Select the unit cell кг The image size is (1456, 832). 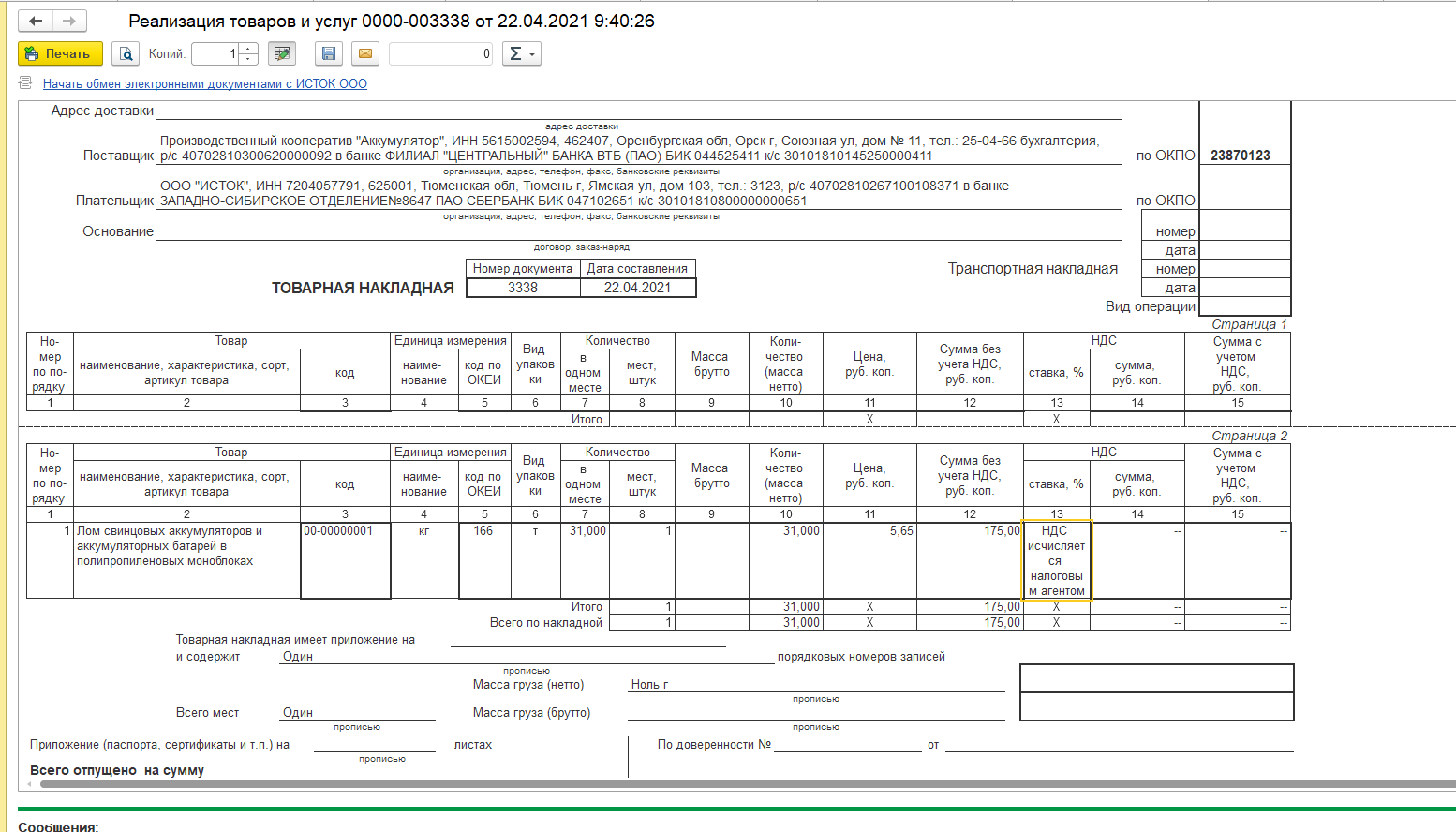423,560
